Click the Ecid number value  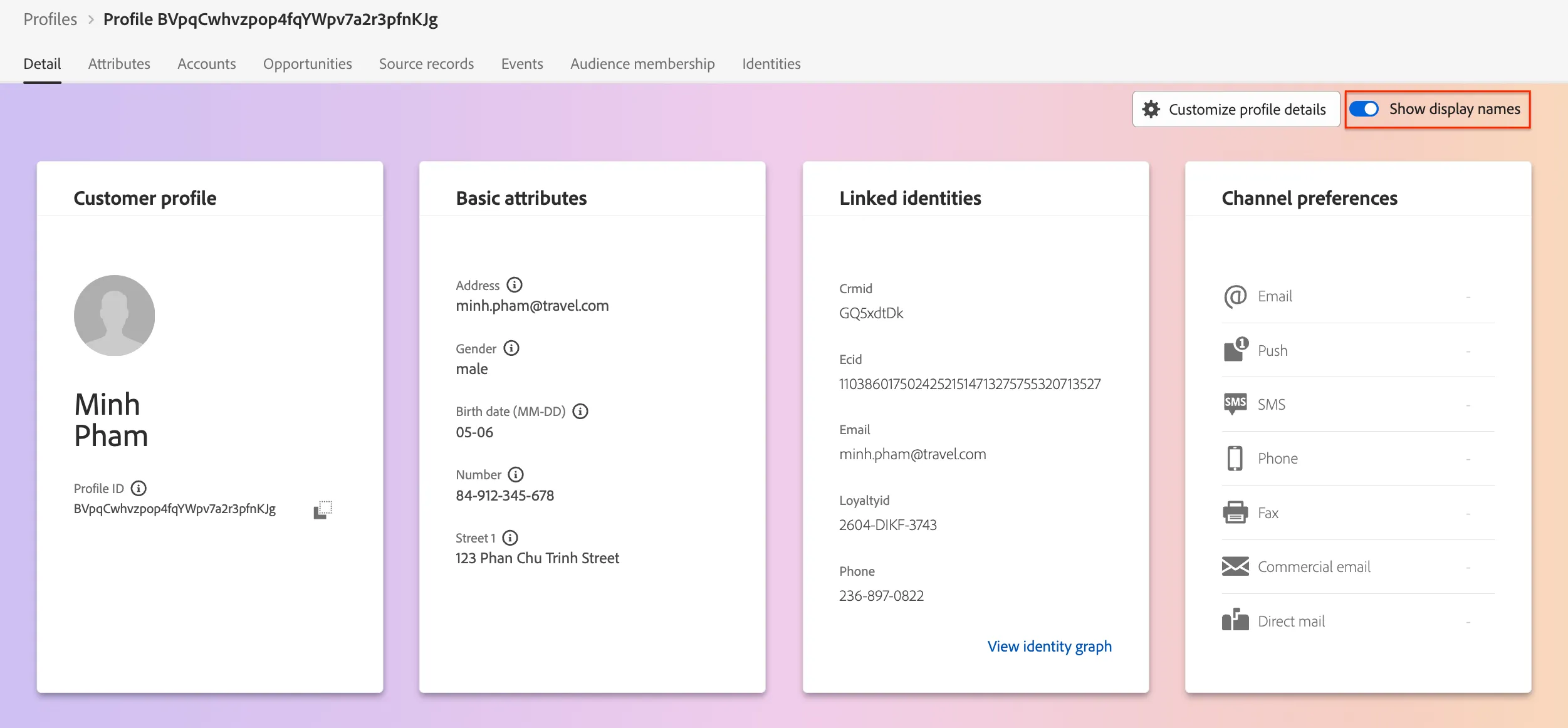pos(970,384)
